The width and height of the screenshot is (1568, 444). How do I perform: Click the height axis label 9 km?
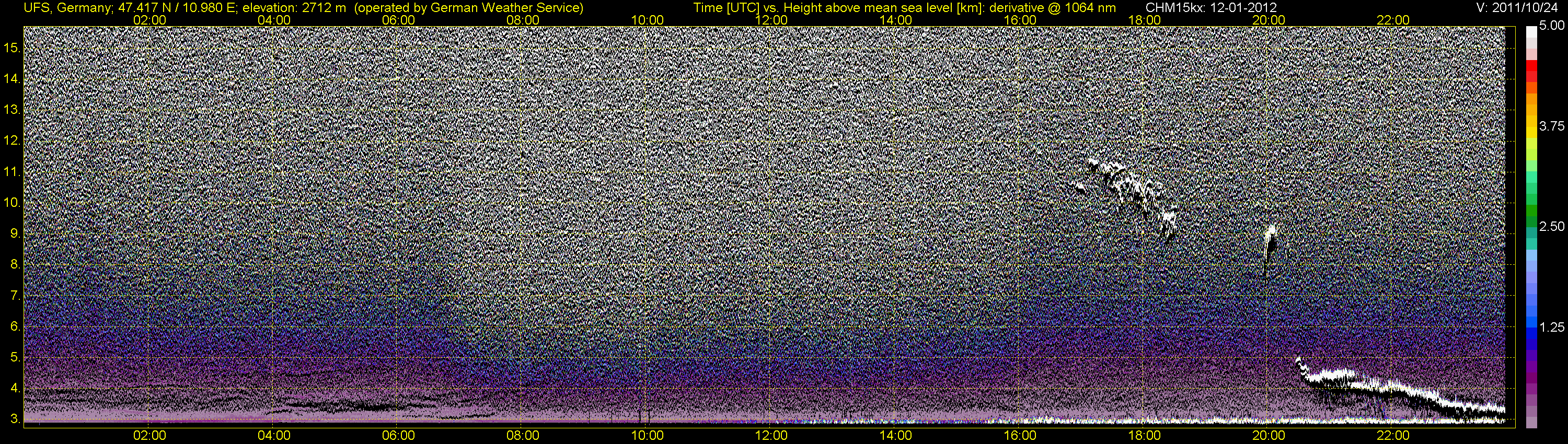pyautogui.click(x=15, y=233)
